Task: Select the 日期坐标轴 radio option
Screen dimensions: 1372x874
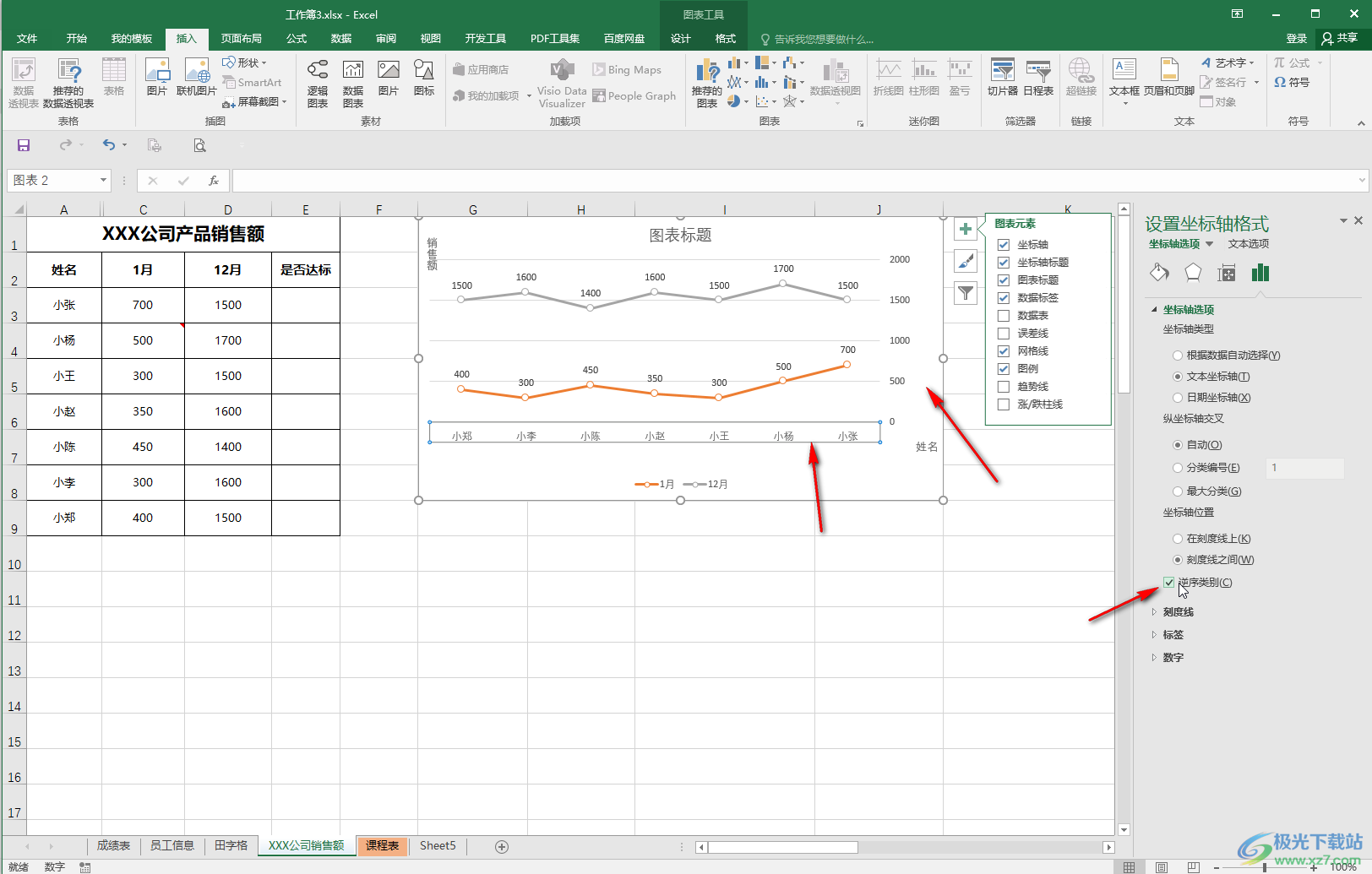Action: point(1178,398)
